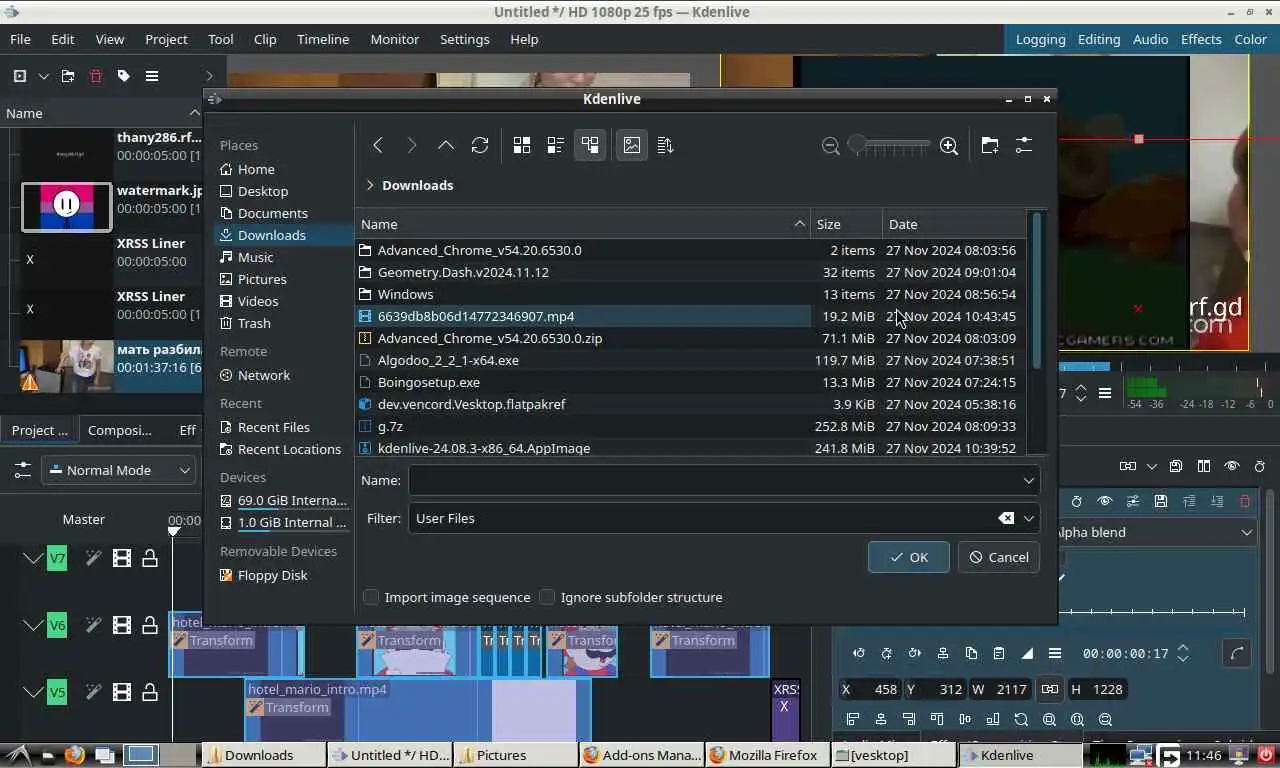Delete selected clip from project bin
This screenshot has height=768, width=1280.
tap(96, 76)
